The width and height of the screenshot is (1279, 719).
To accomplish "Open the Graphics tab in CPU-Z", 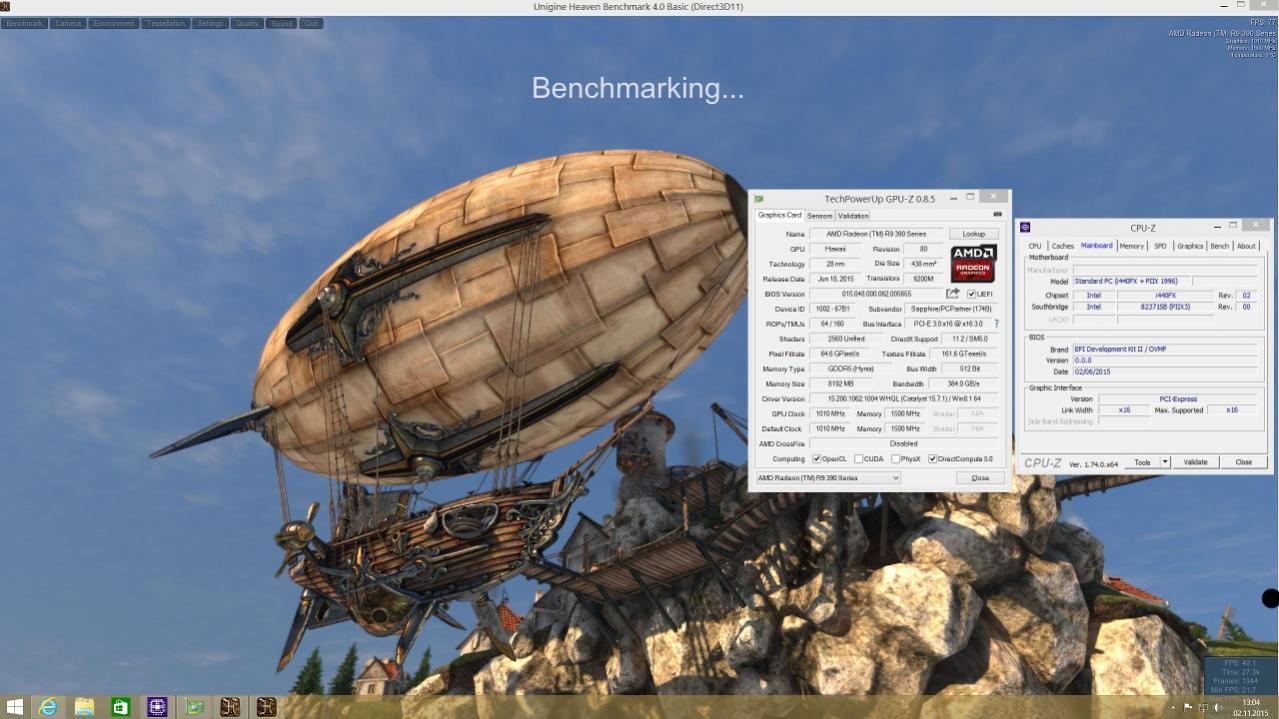I will click(x=1190, y=246).
